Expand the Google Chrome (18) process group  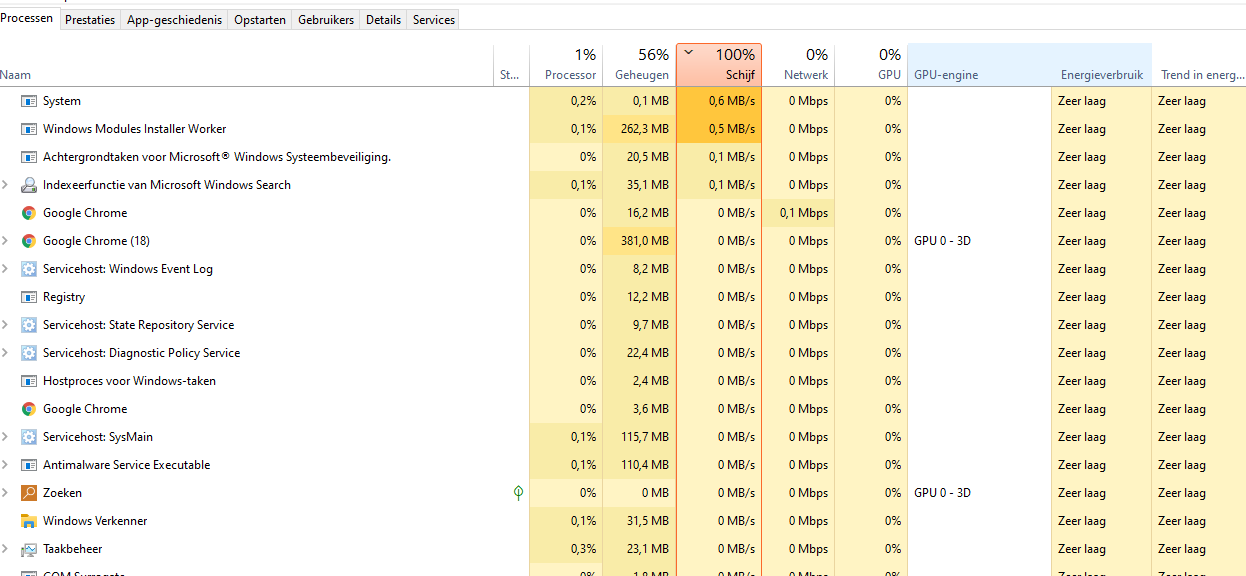click(x=6, y=241)
